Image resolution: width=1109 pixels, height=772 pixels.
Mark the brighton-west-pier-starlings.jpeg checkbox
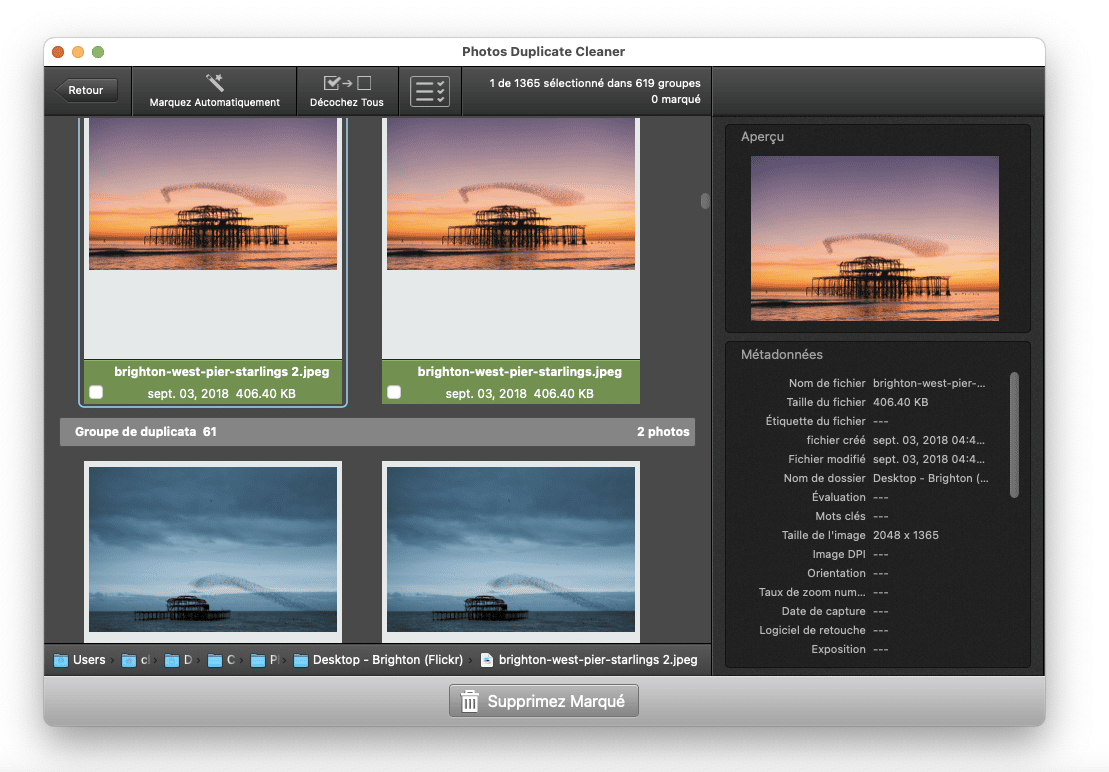click(x=394, y=393)
